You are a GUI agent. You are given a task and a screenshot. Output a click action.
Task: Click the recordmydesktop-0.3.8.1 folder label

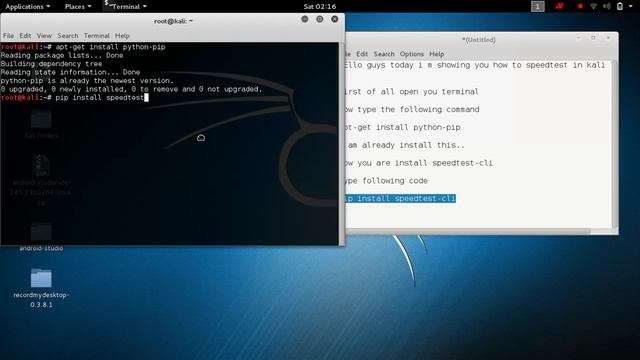pos(41,300)
